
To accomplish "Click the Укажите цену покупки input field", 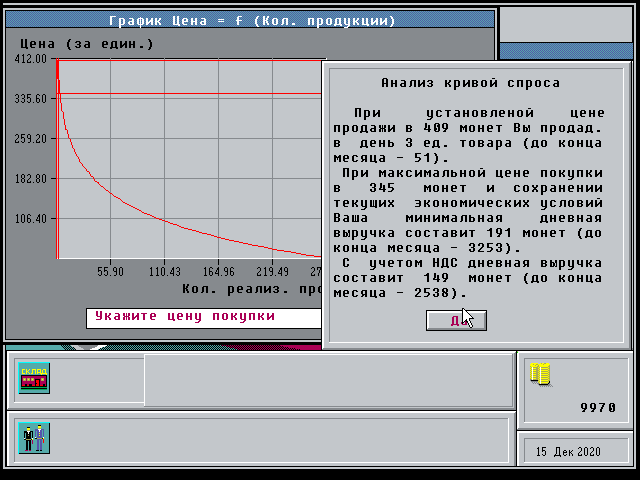I will pyautogui.click(x=204, y=318).
